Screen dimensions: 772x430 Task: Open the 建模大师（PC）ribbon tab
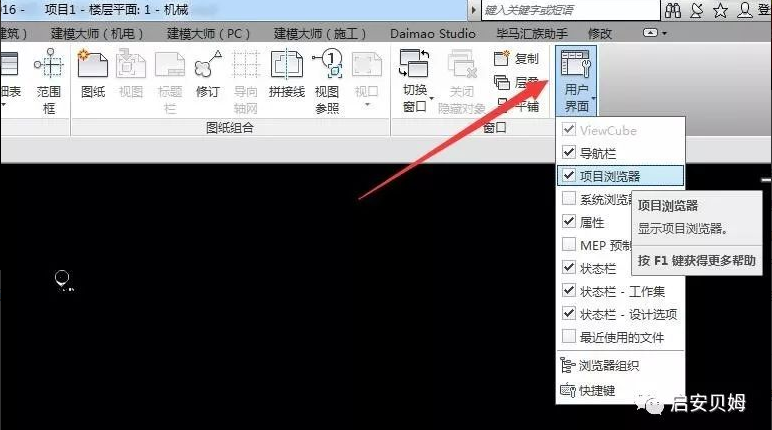click(x=209, y=33)
